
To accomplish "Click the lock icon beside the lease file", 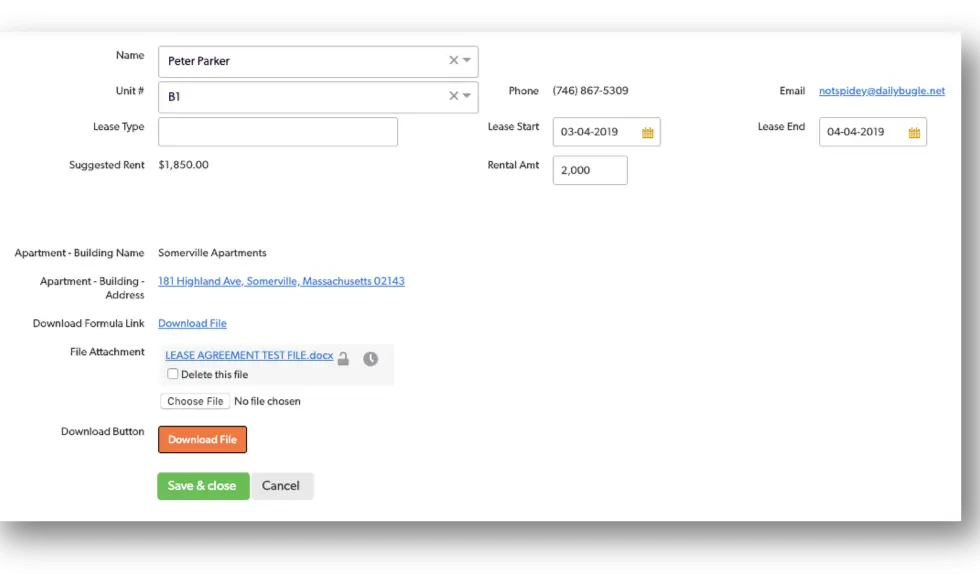I will pos(343,359).
